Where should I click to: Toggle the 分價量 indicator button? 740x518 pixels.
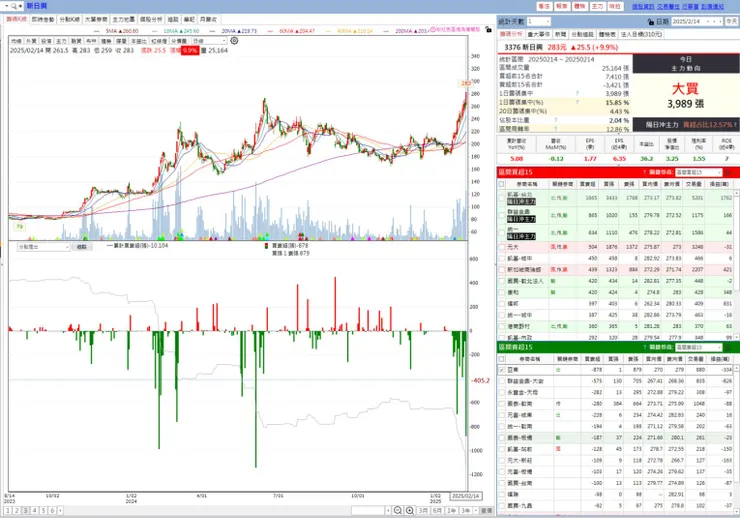tap(179, 41)
